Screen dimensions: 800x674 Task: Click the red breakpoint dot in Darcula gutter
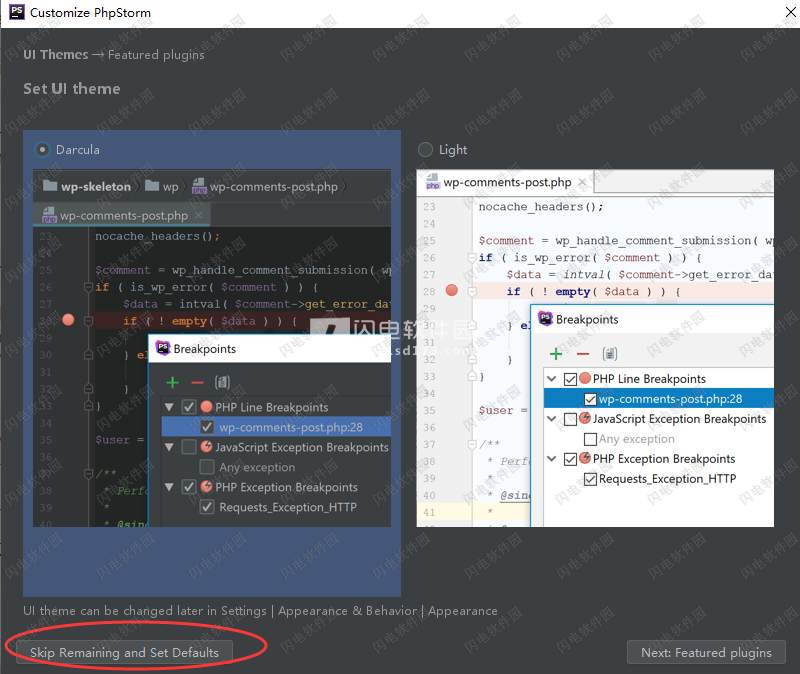68,320
